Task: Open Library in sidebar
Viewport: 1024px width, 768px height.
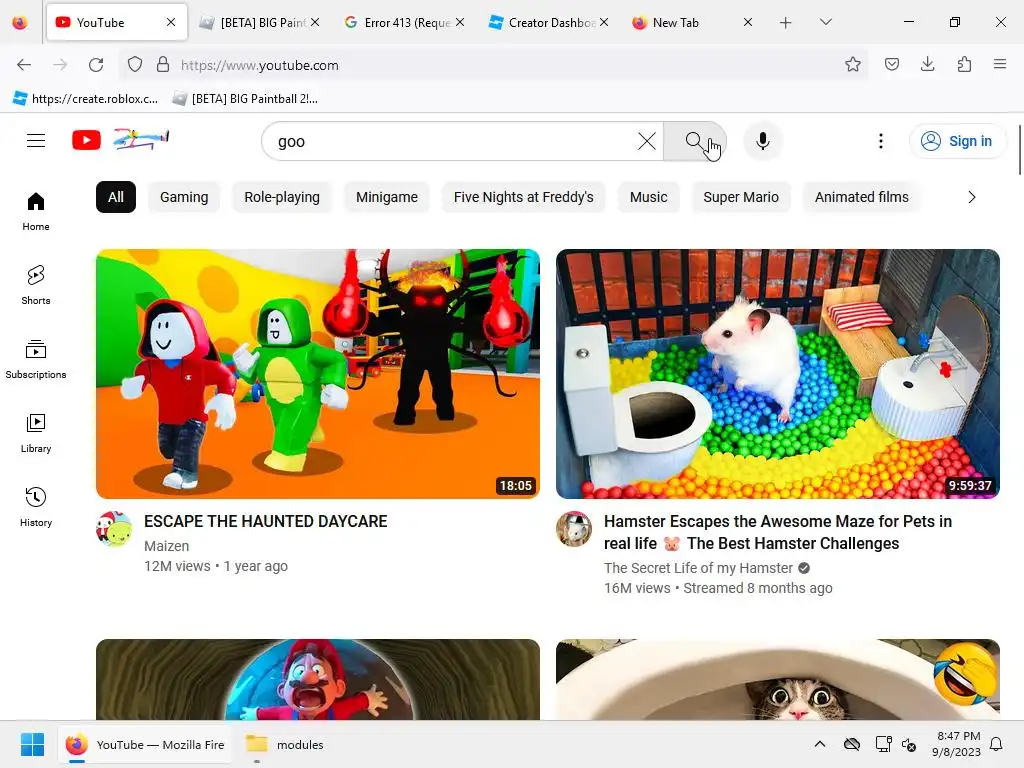Action: point(36,434)
